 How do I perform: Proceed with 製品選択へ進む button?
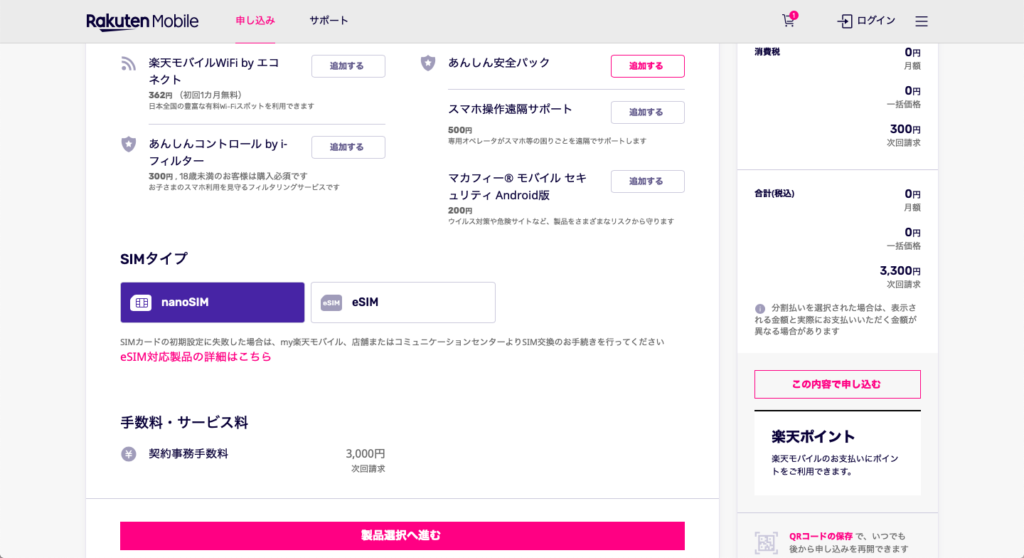(x=402, y=535)
